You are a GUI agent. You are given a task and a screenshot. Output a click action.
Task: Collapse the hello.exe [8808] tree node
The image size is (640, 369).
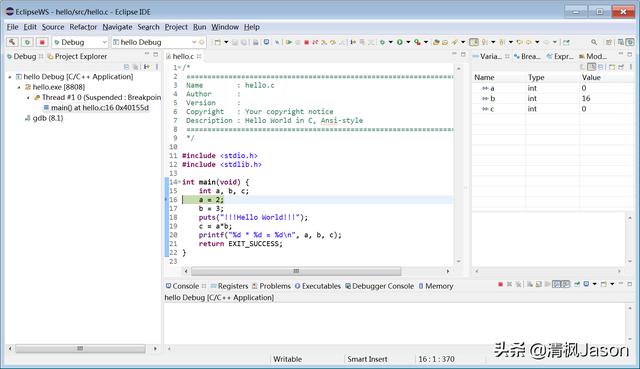[x=19, y=87]
